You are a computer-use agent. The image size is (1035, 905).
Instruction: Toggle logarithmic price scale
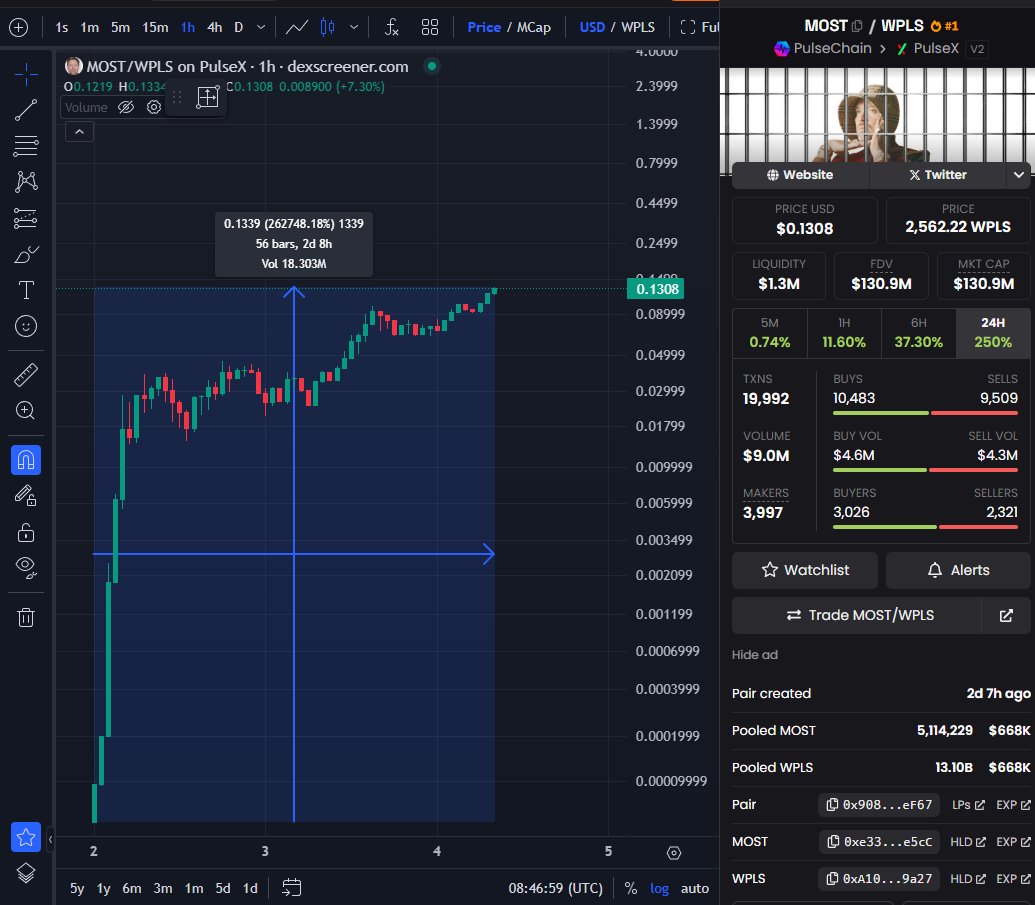click(661, 887)
